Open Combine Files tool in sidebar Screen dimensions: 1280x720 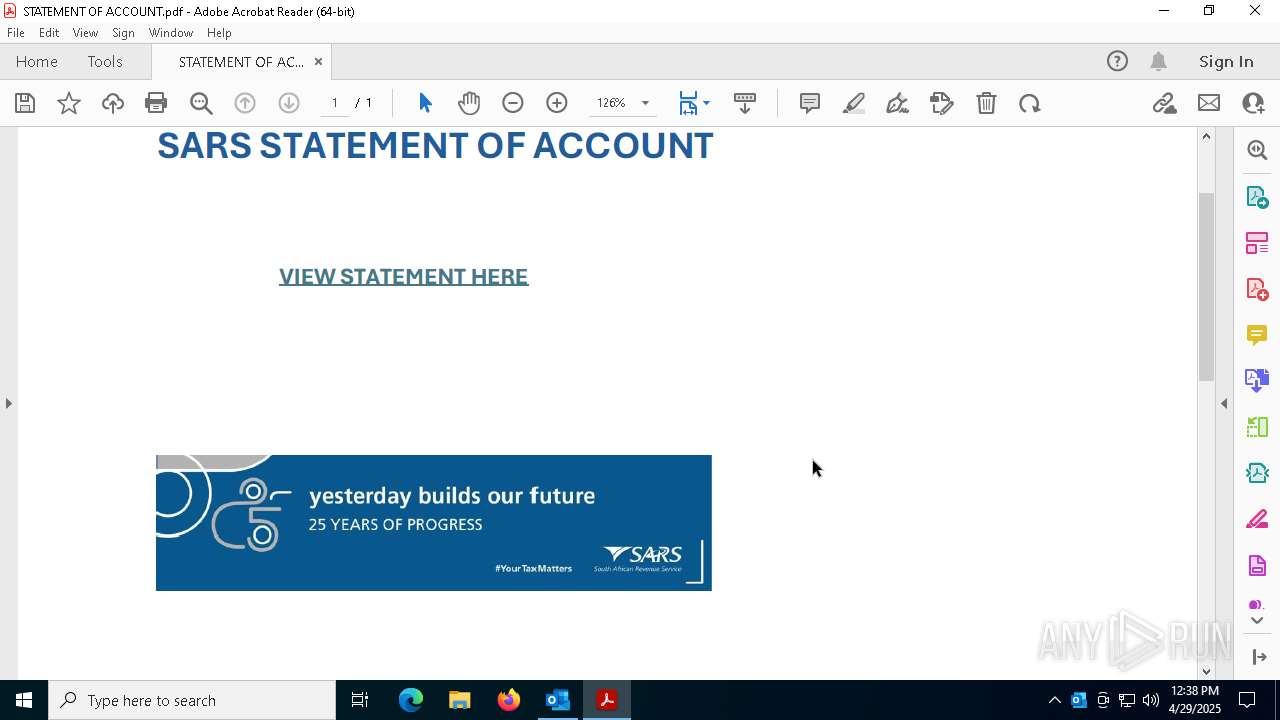tap(1257, 381)
